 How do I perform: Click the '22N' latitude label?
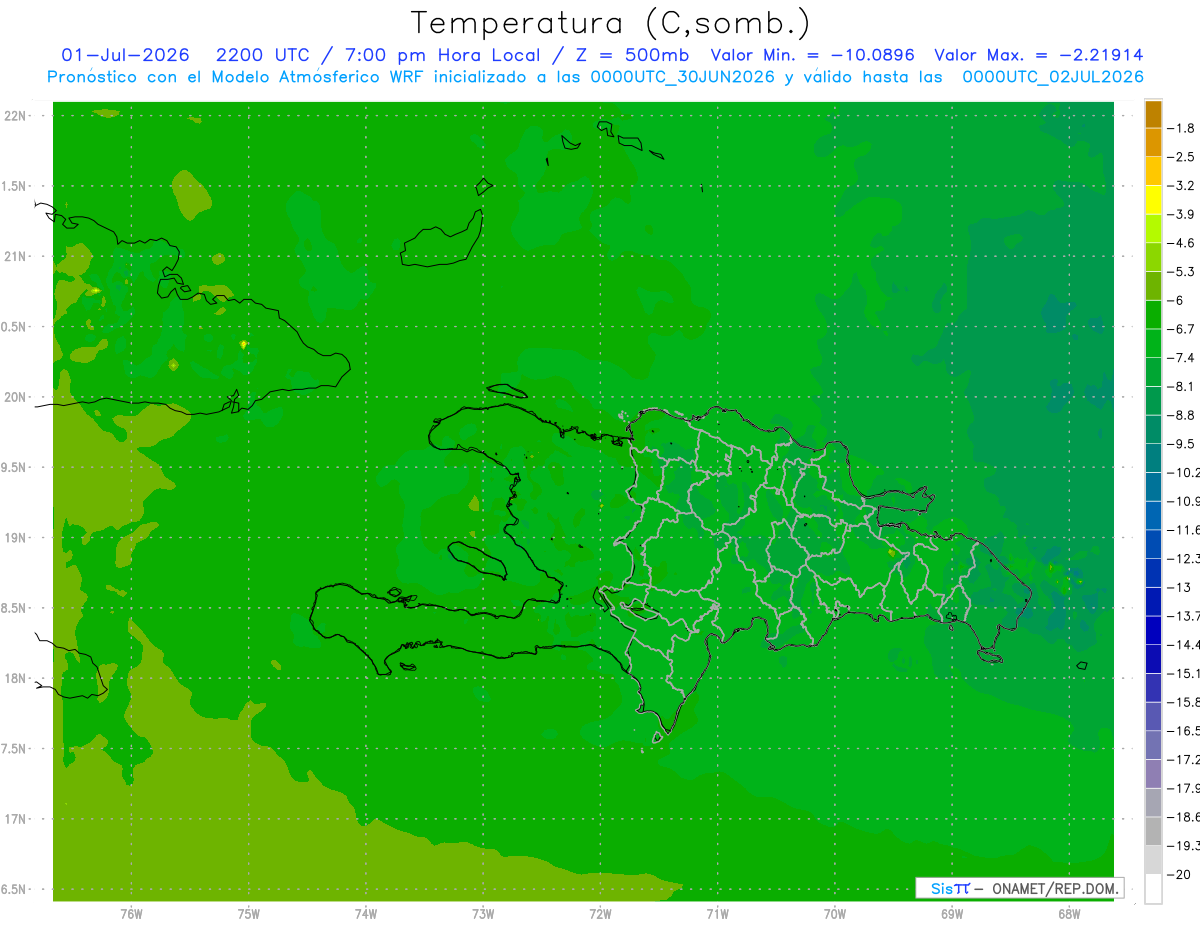pos(13,116)
